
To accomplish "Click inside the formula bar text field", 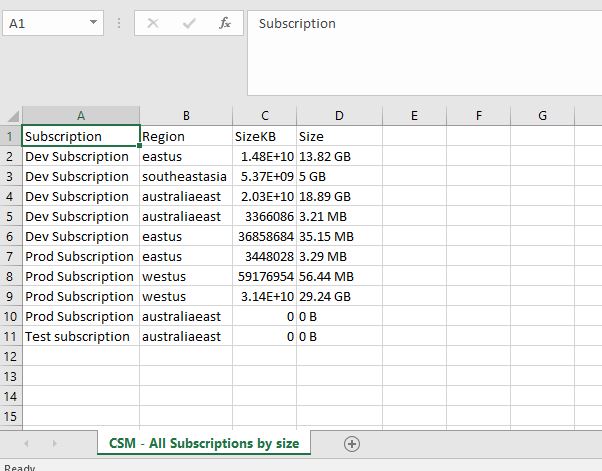I will click(x=425, y=53).
